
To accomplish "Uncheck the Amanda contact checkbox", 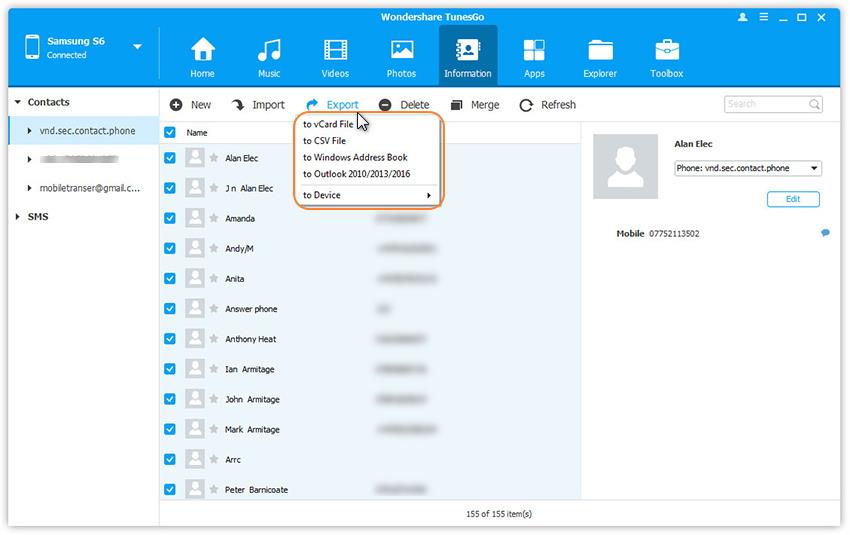I will (x=170, y=218).
